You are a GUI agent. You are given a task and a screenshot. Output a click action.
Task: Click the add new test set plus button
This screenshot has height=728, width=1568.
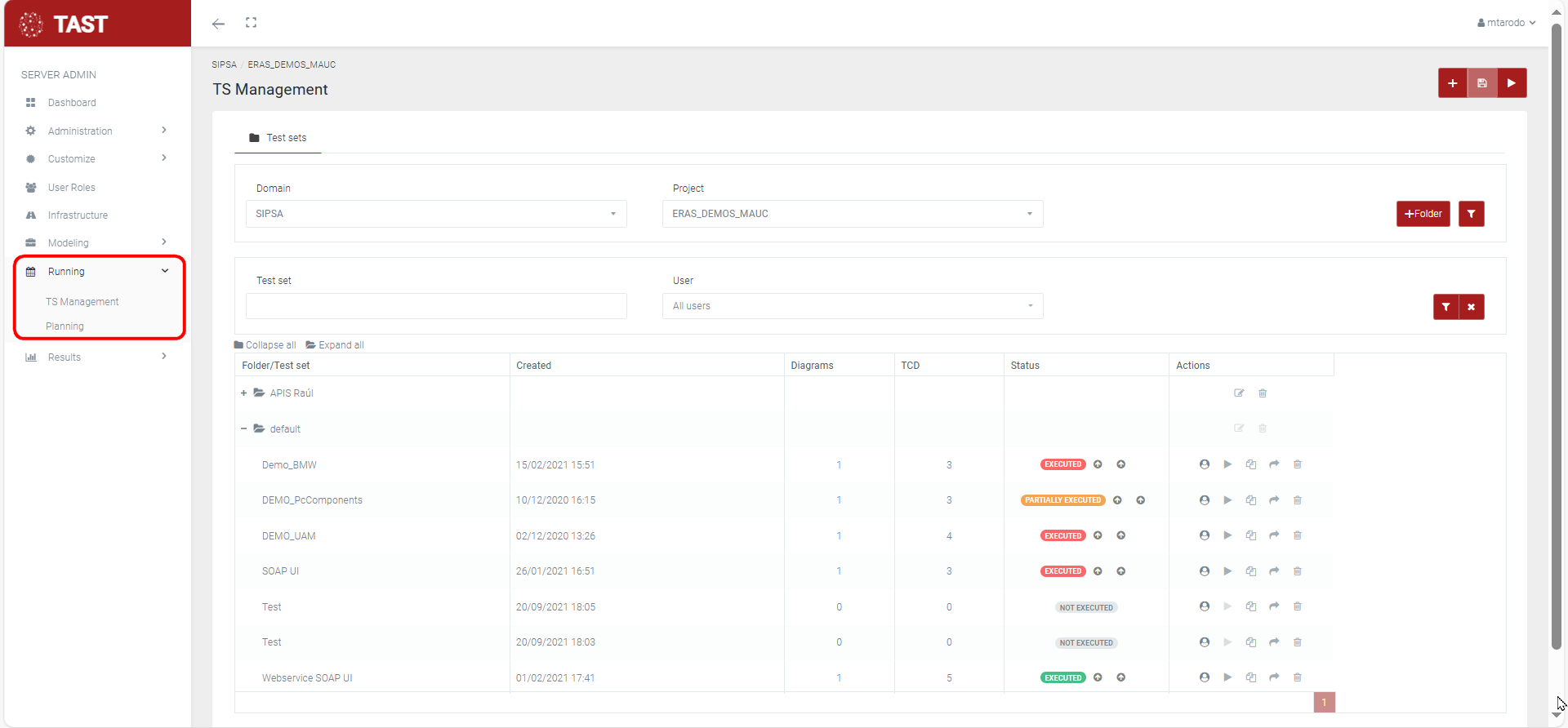pos(1452,83)
